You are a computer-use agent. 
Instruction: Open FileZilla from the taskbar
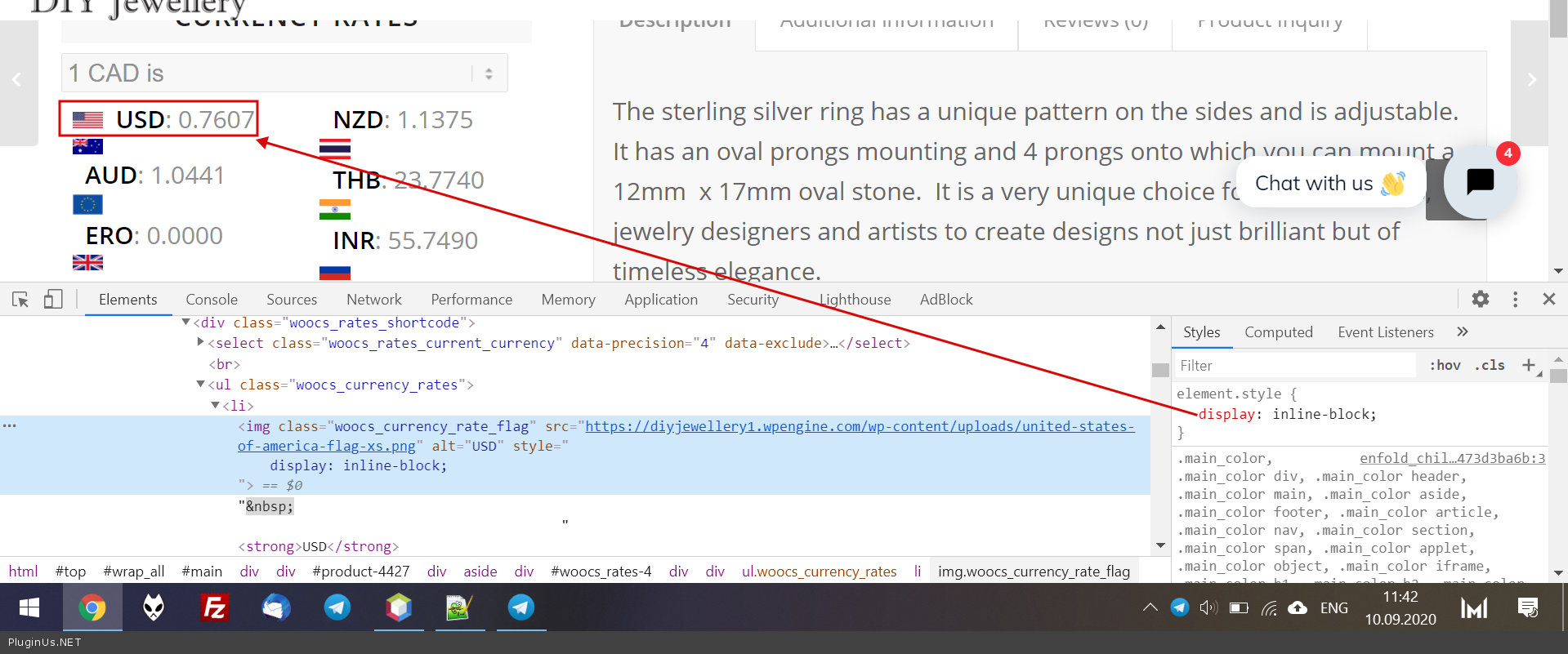(214, 607)
